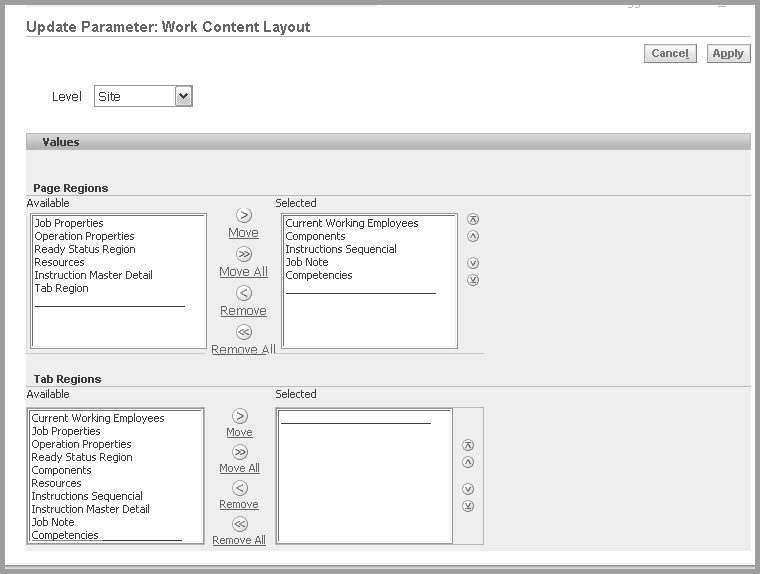
Task: Select Operation Properties in Tab Regions Available list
Action: pos(81,444)
